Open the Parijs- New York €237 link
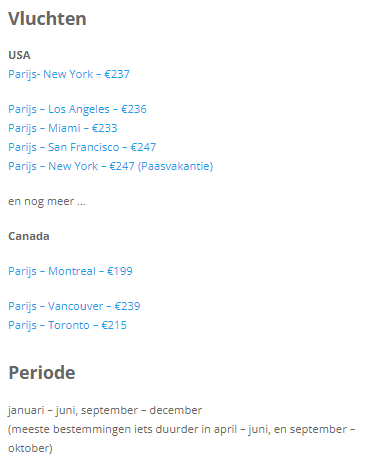Screen dimensions: 366x462 coord(69,74)
